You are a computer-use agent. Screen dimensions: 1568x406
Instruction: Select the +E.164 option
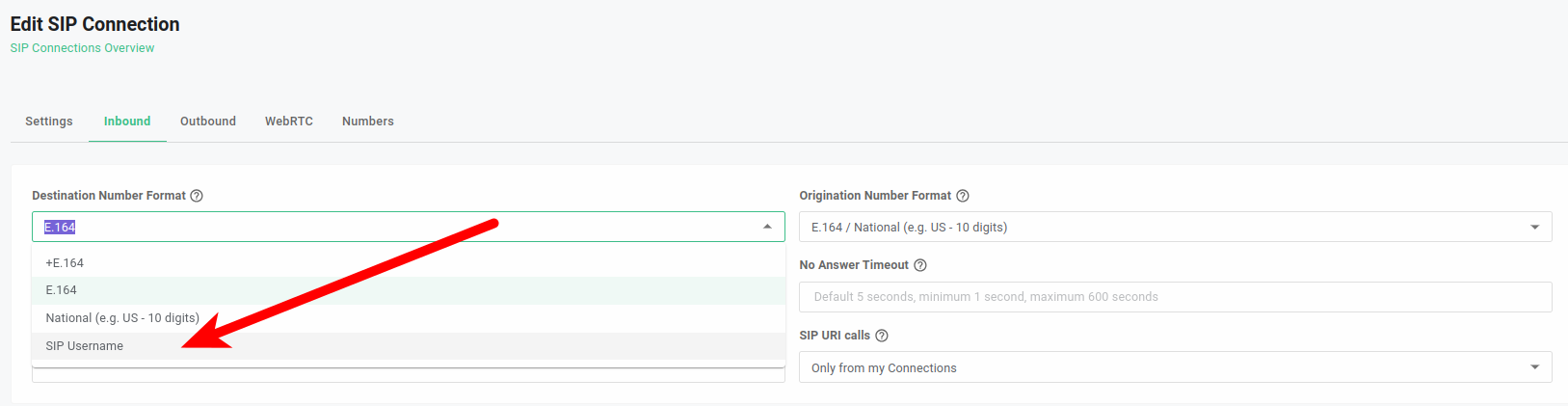tap(409, 263)
